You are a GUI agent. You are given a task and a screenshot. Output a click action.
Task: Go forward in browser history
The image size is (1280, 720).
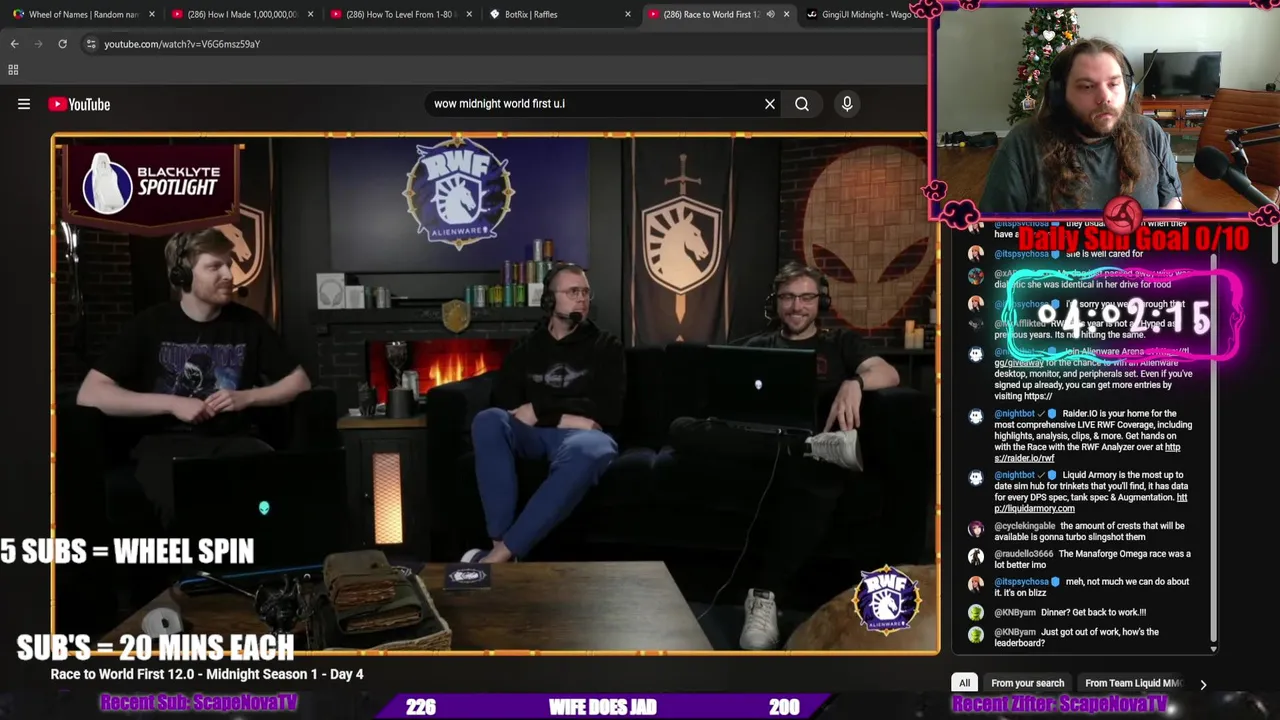38,44
